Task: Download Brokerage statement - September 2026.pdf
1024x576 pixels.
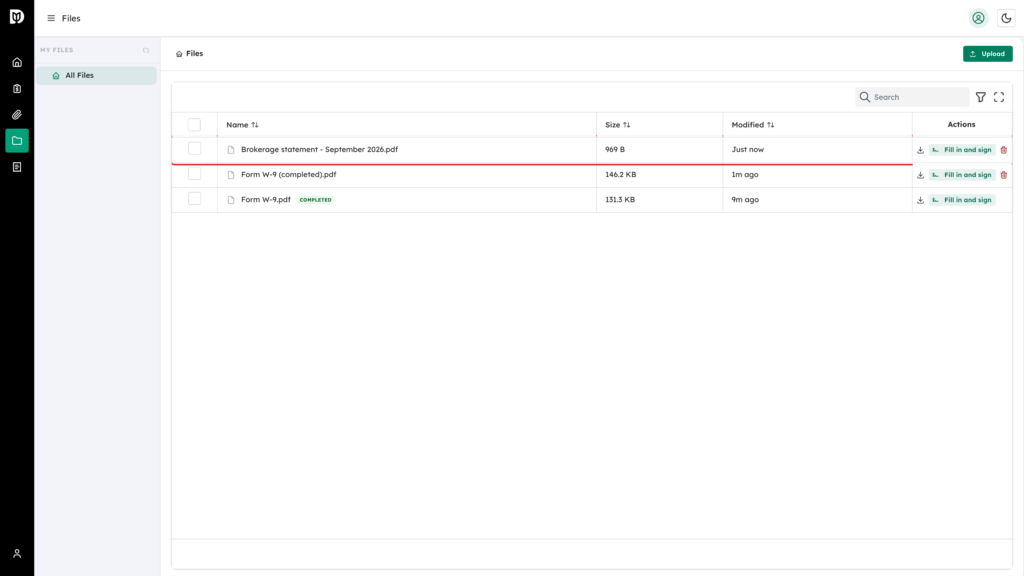Action: click(x=920, y=150)
